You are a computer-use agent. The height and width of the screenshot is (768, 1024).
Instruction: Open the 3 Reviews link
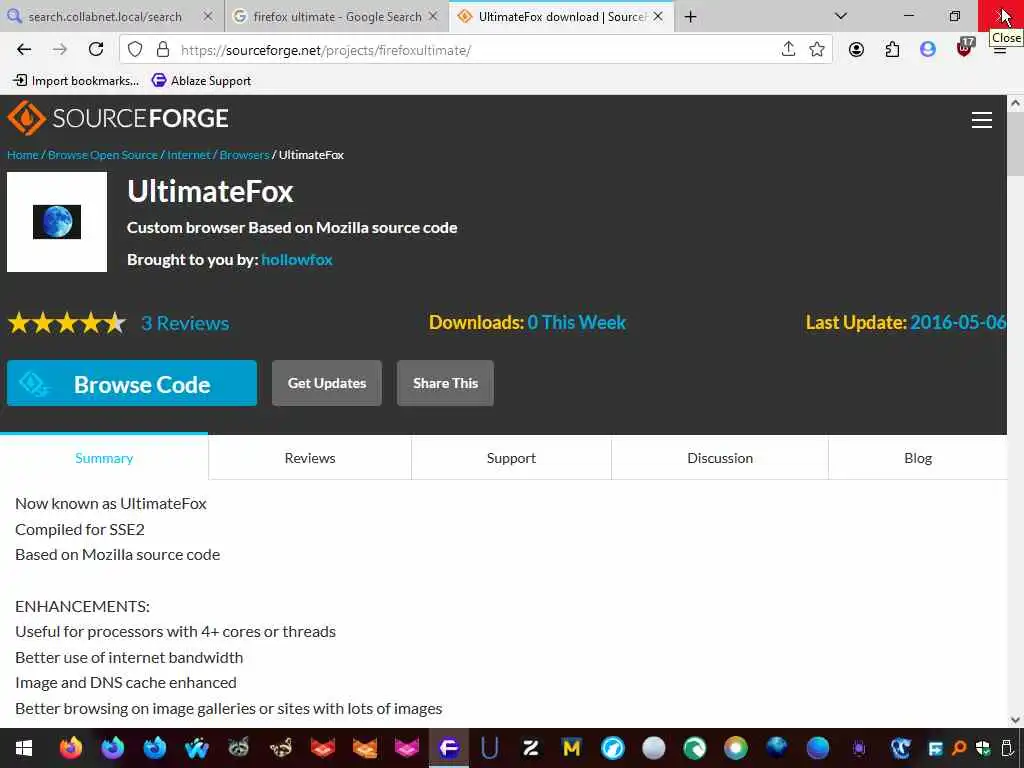click(x=185, y=323)
